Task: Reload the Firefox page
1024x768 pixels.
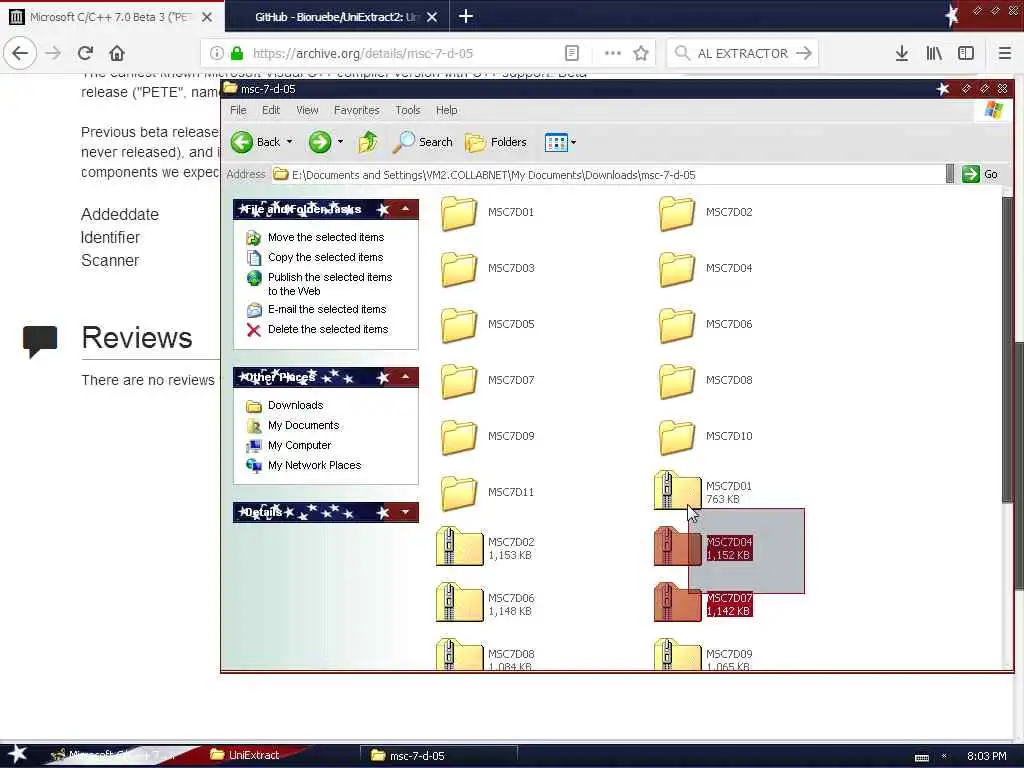Action: 85,53
